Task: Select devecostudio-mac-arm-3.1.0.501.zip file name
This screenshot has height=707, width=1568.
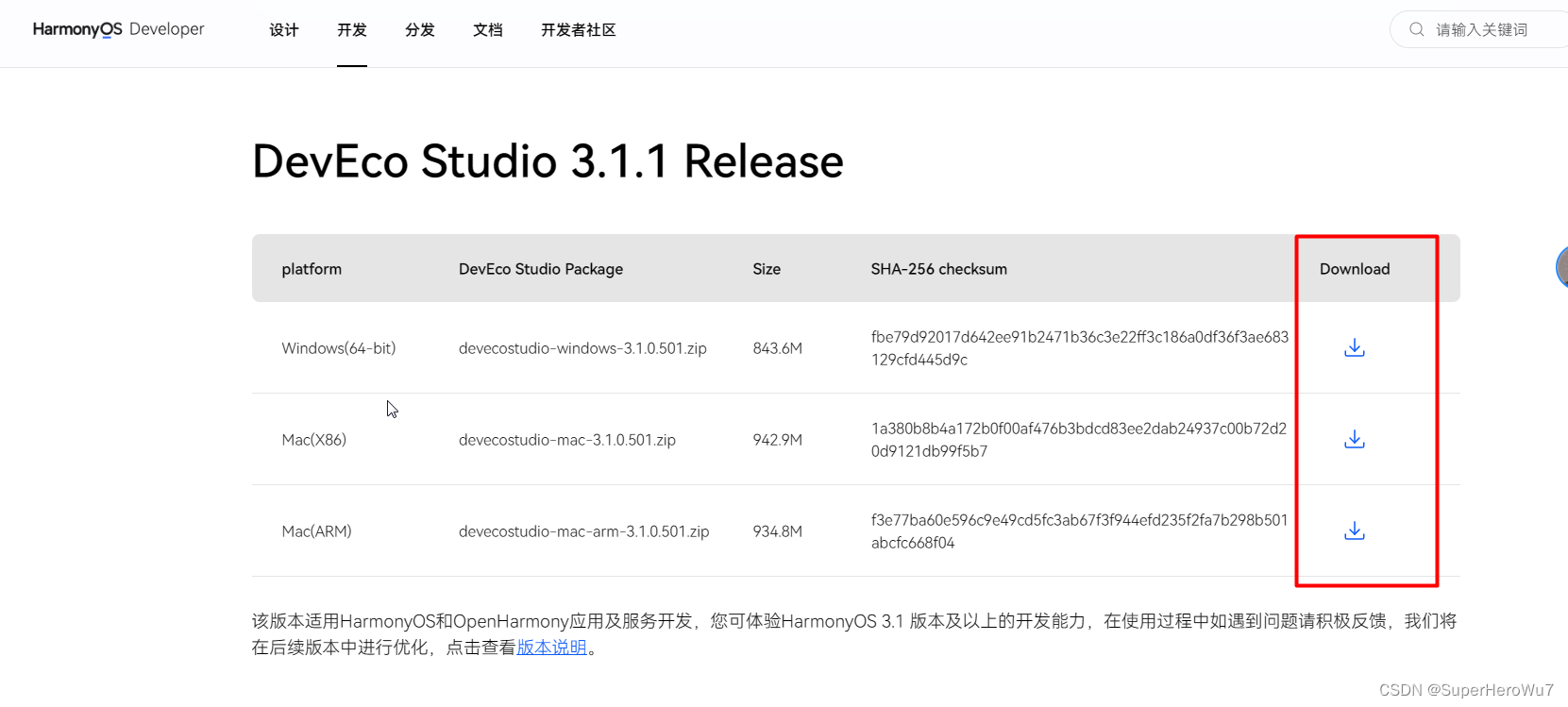Action: pyautogui.click(x=584, y=531)
